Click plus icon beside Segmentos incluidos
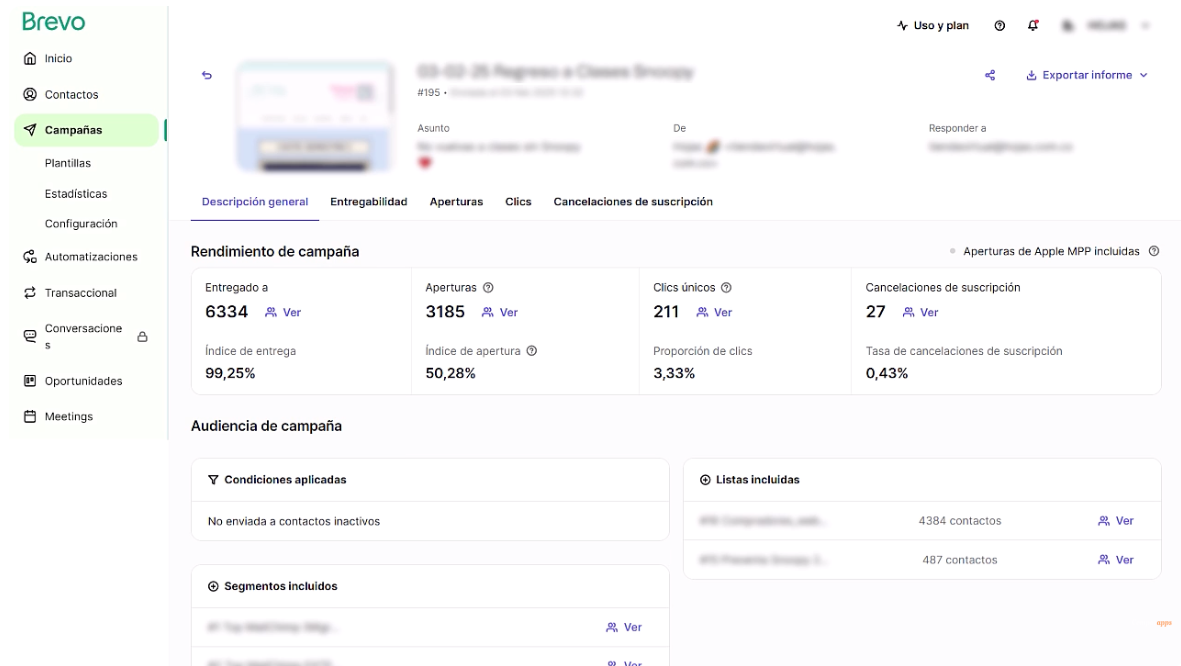1181x666 pixels. pos(213,586)
